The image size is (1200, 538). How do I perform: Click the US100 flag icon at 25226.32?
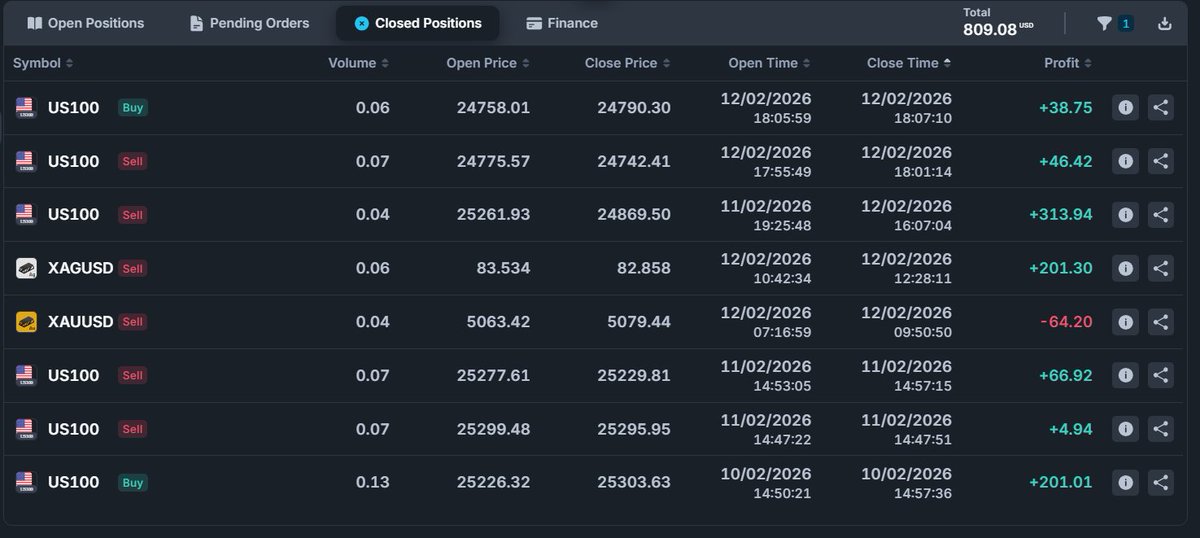(x=25, y=482)
